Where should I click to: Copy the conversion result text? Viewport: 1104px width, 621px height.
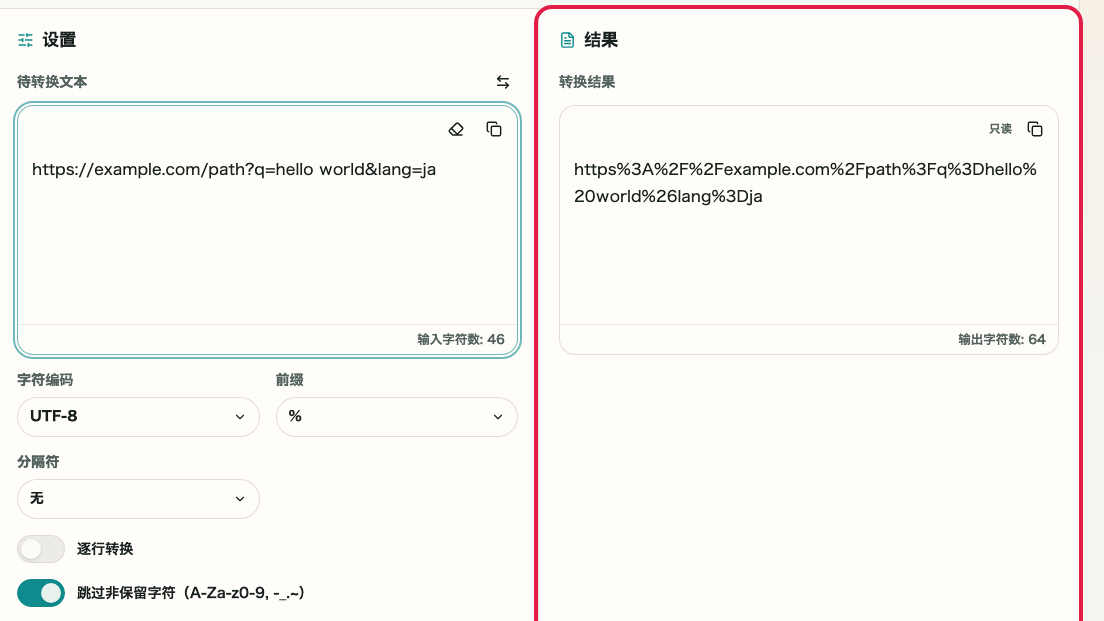click(1035, 130)
